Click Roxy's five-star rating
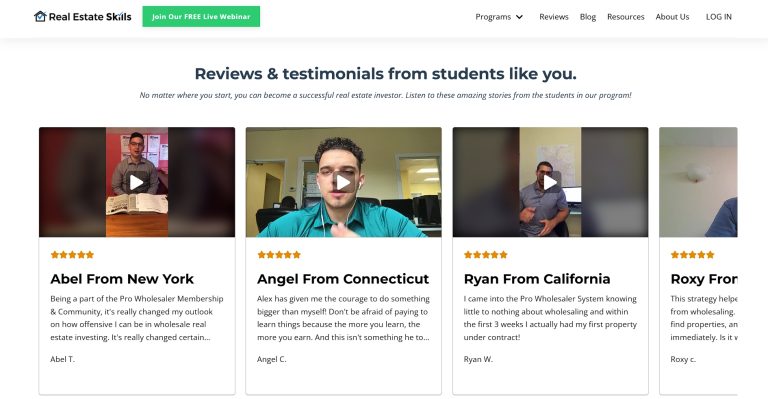 (692, 255)
